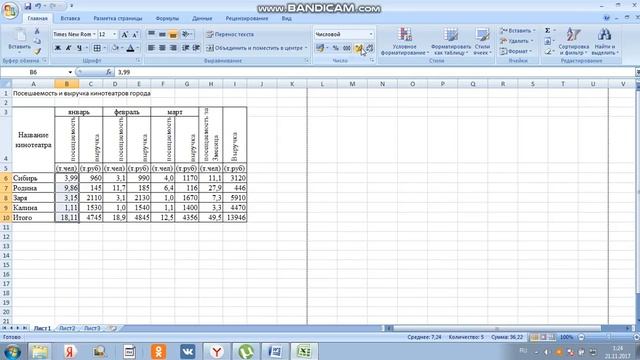Click Удалить cells button
The image size is (640, 360).
point(516,41)
